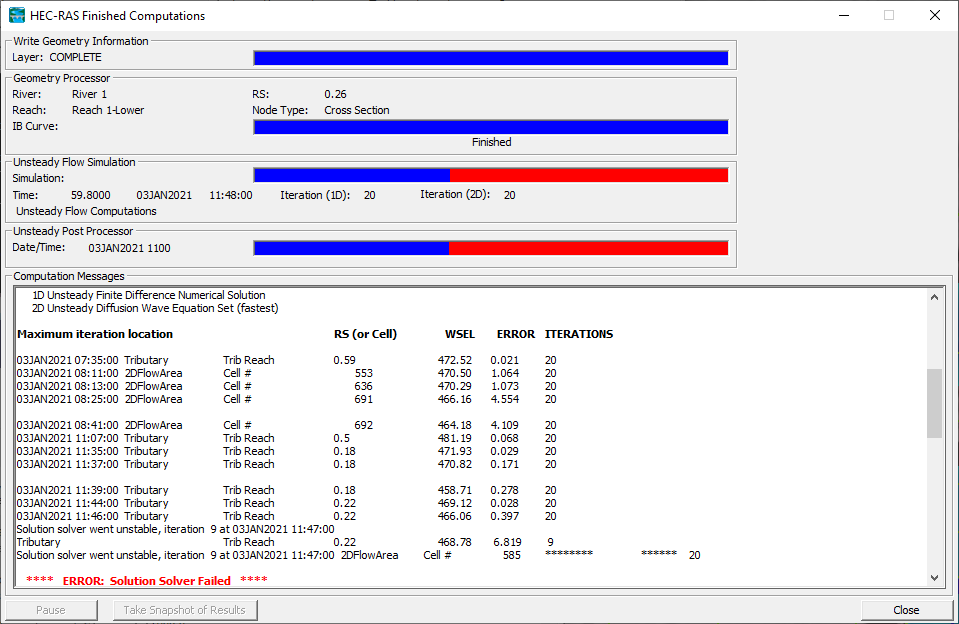Click the '03JAN2021 08:25:00' 2DFlowArea row
The height and width of the screenshot is (624, 959).
click(286, 399)
